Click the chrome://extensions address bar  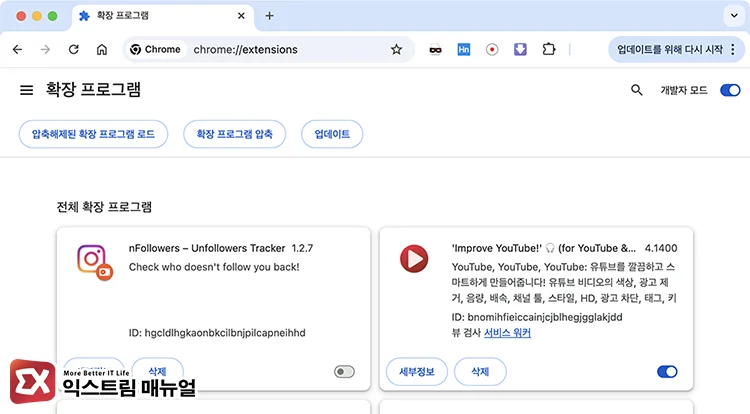coord(268,49)
